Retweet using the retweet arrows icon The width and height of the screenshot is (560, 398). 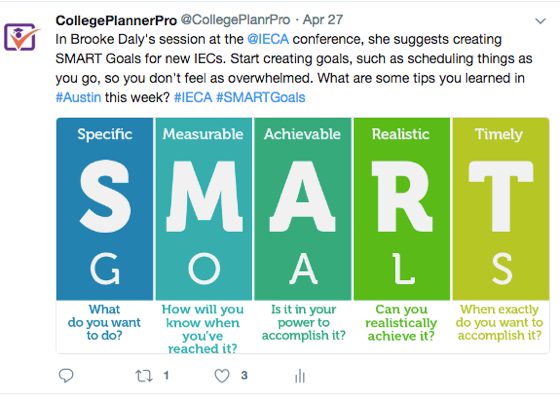click(x=144, y=376)
